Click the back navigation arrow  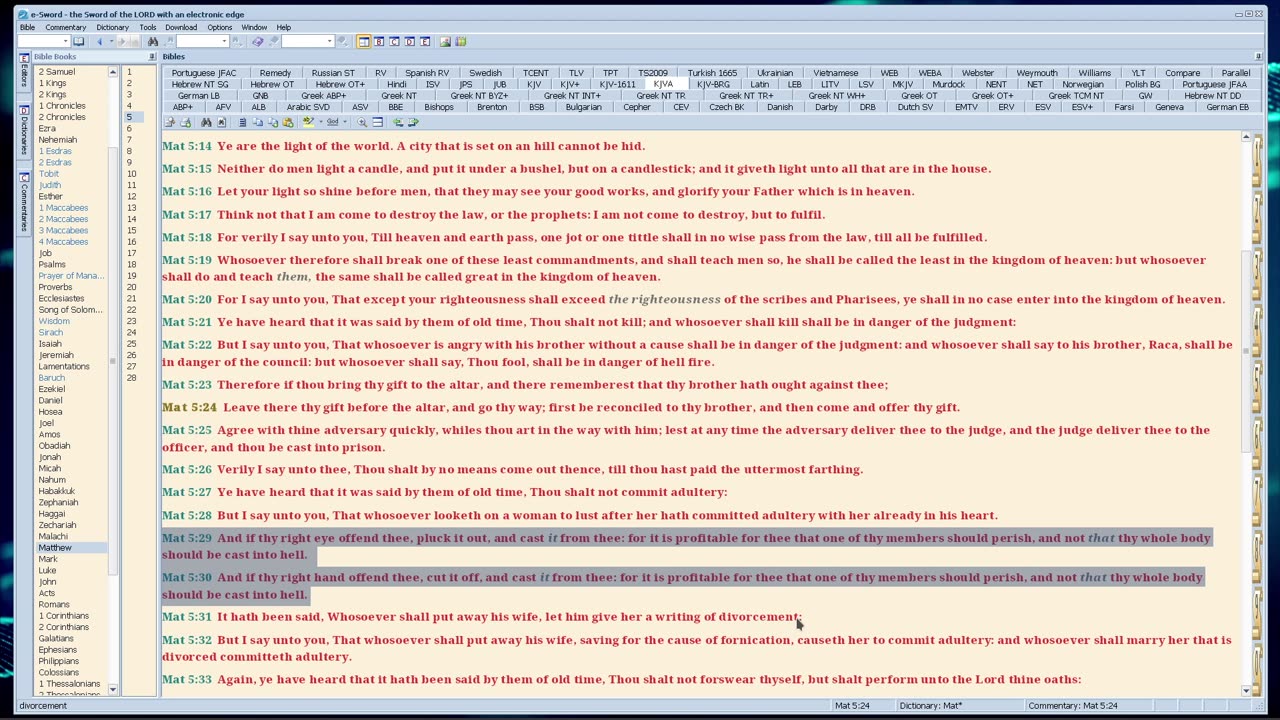click(x=99, y=41)
